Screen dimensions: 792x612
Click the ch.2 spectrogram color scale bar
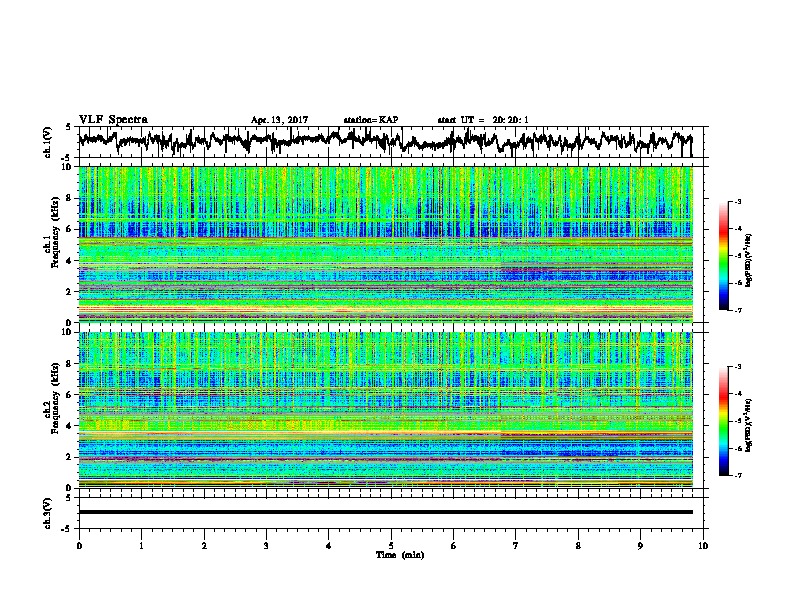pos(723,421)
